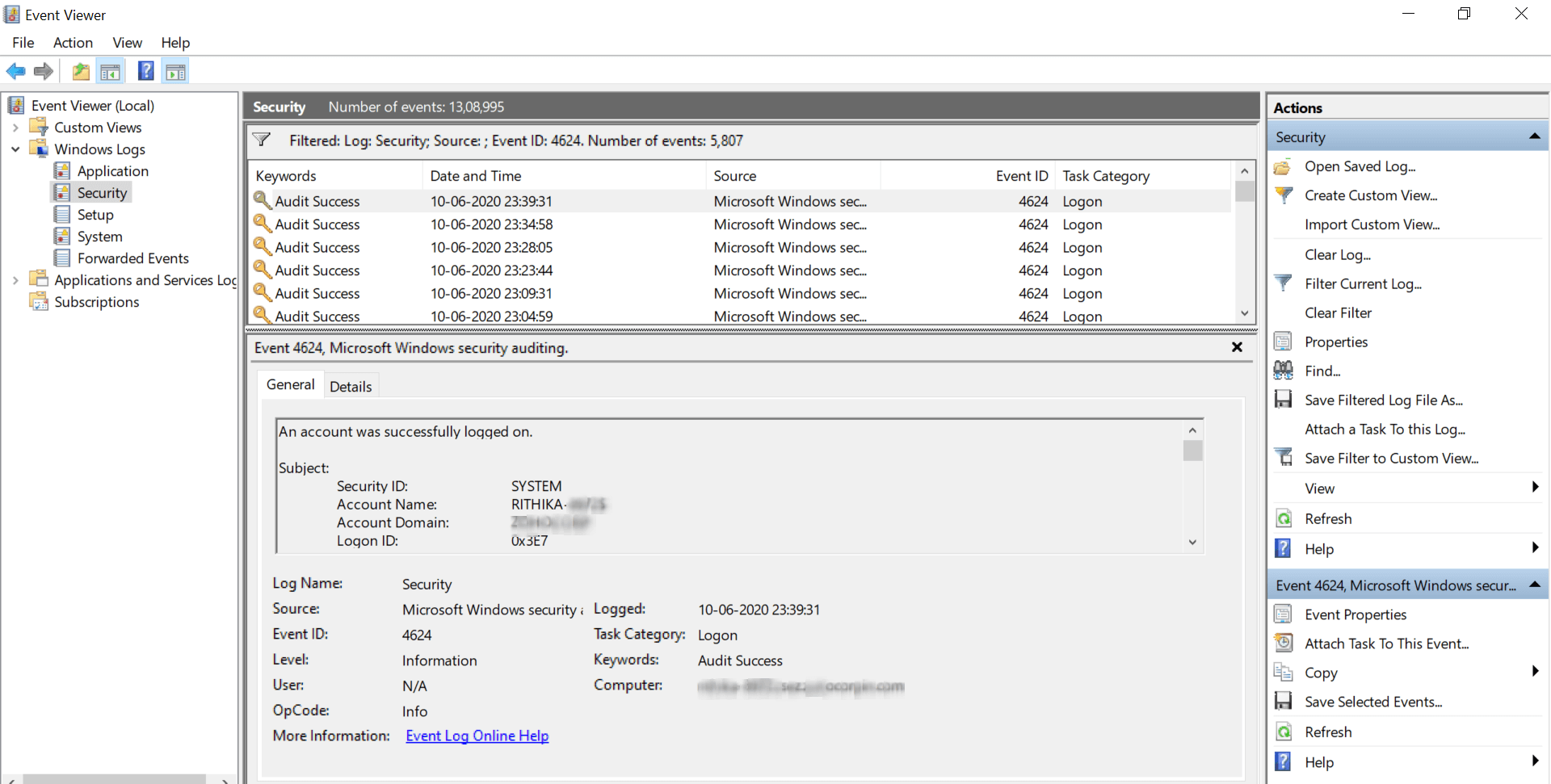The image size is (1551, 784).
Task: Click the event description scrollbar thumb
Action: (x=1193, y=450)
